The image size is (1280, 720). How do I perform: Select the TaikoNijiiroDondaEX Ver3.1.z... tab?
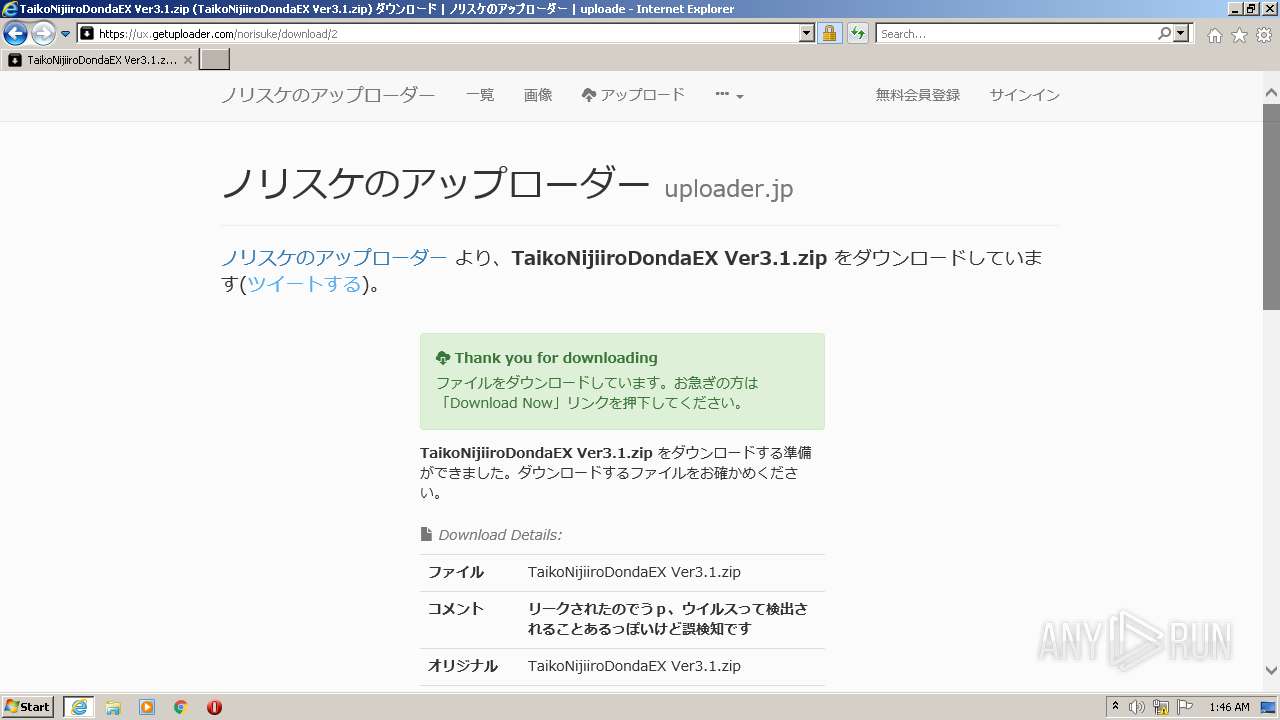[100, 60]
